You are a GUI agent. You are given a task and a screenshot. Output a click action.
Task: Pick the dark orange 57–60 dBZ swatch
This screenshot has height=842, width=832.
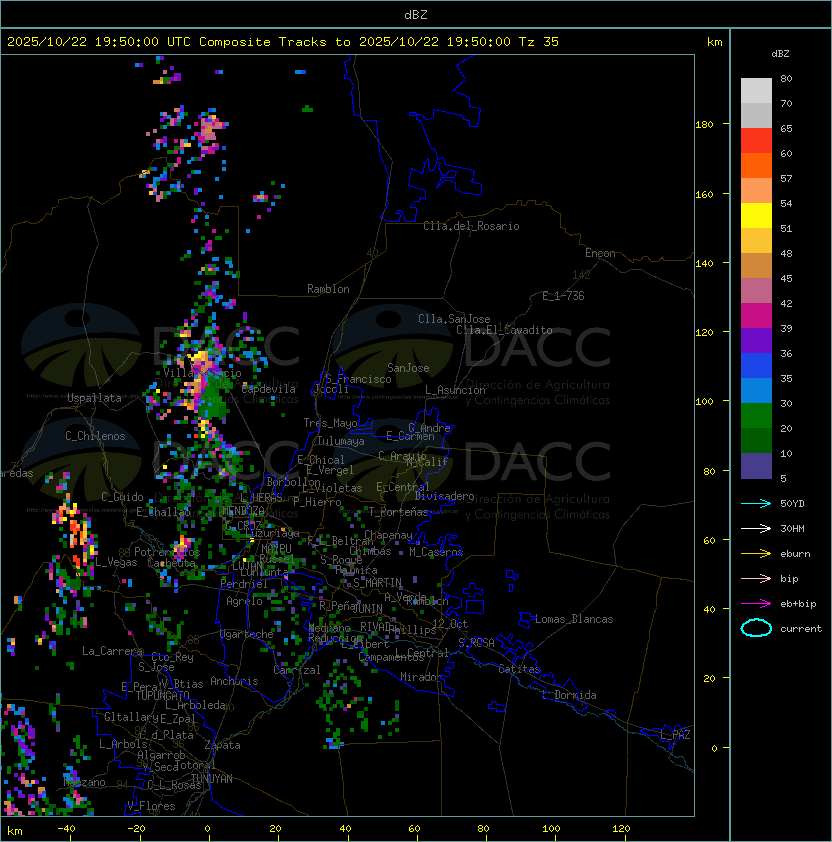(x=756, y=165)
